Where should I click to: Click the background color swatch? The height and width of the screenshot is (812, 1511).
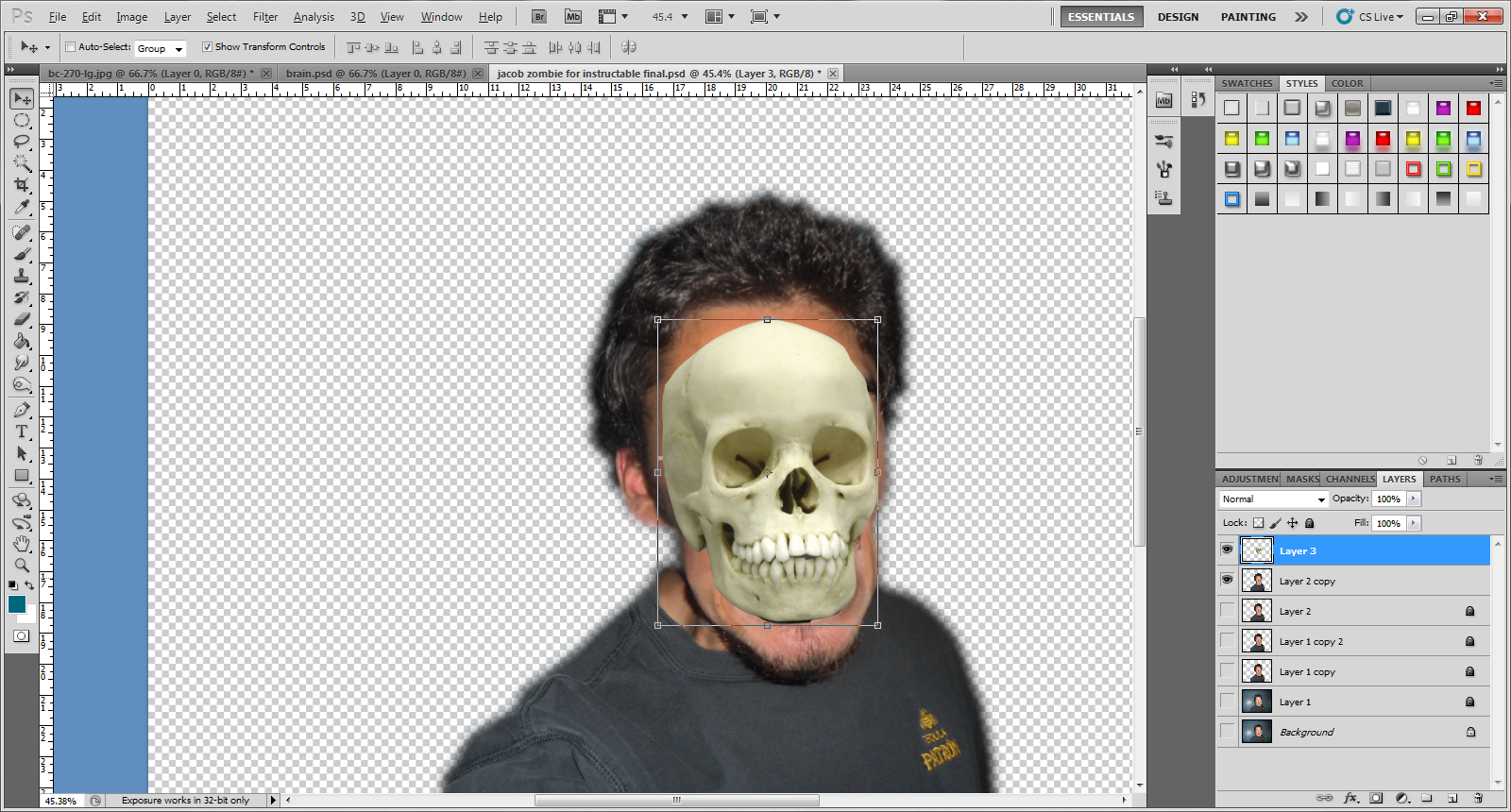(30, 616)
